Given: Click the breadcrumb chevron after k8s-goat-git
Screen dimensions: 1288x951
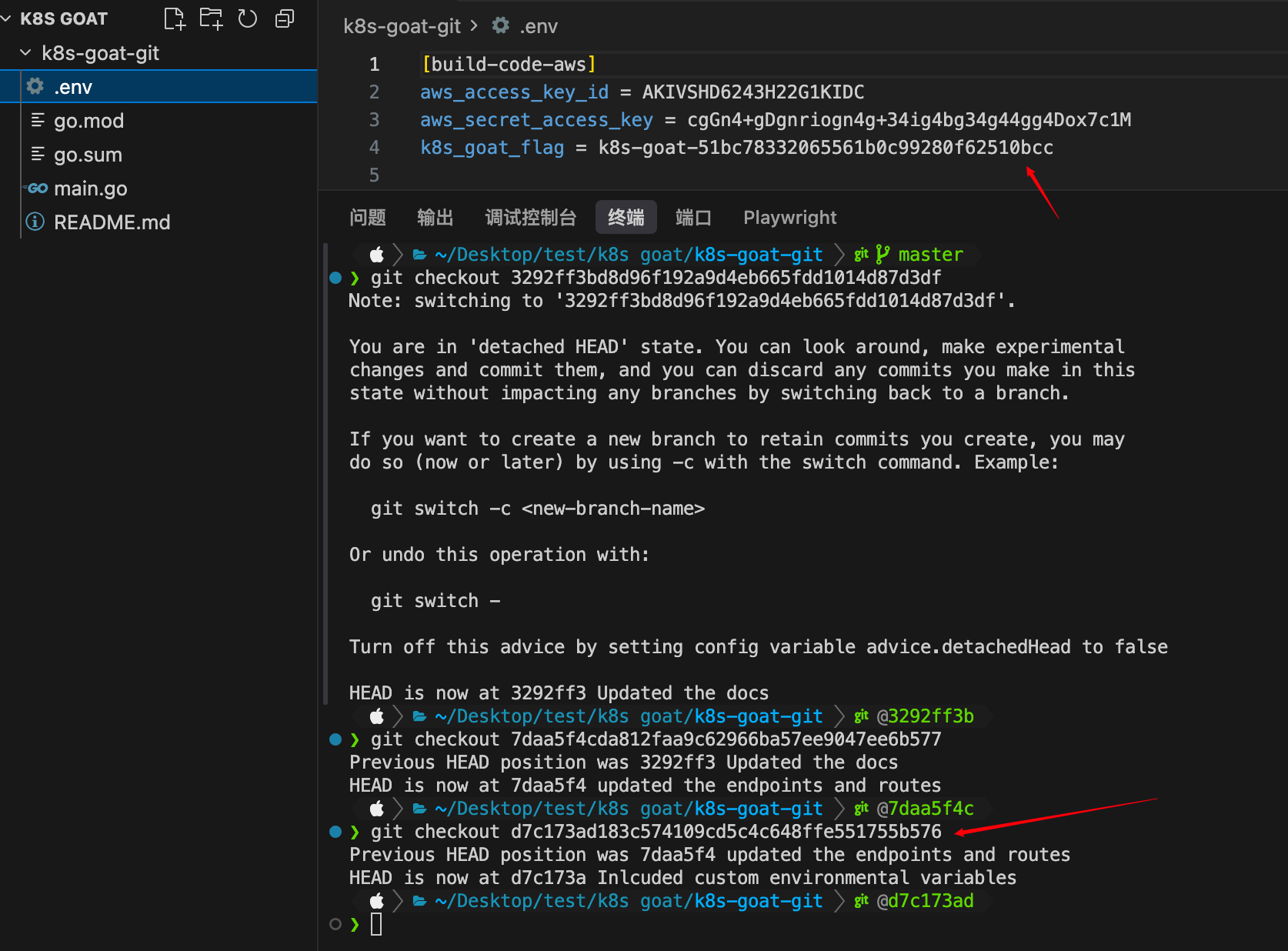Looking at the screenshot, I should [x=474, y=26].
